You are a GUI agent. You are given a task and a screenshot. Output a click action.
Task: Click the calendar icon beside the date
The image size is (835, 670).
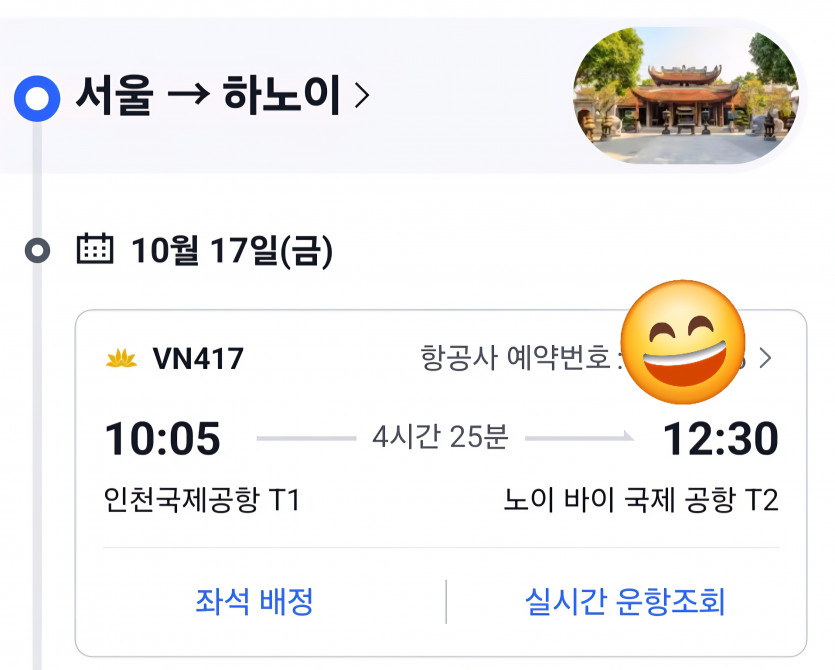click(x=95, y=249)
